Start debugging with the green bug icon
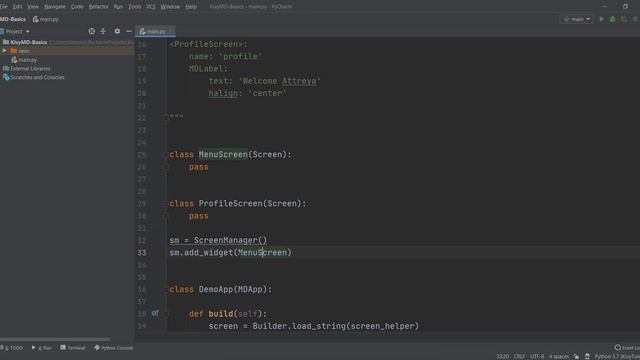This screenshot has width=640, height=360. tap(613, 19)
